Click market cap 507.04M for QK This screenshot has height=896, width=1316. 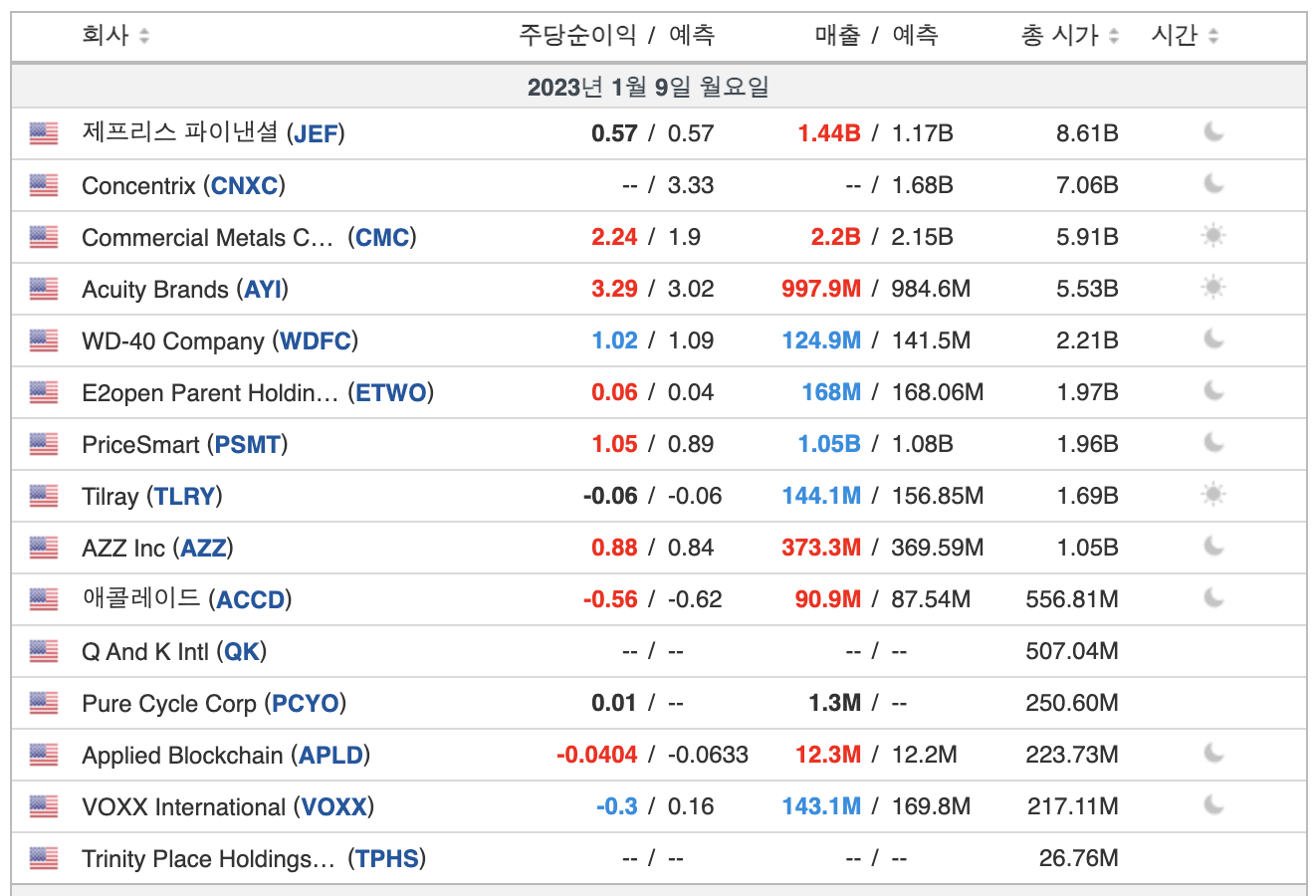pos(1072,651)
